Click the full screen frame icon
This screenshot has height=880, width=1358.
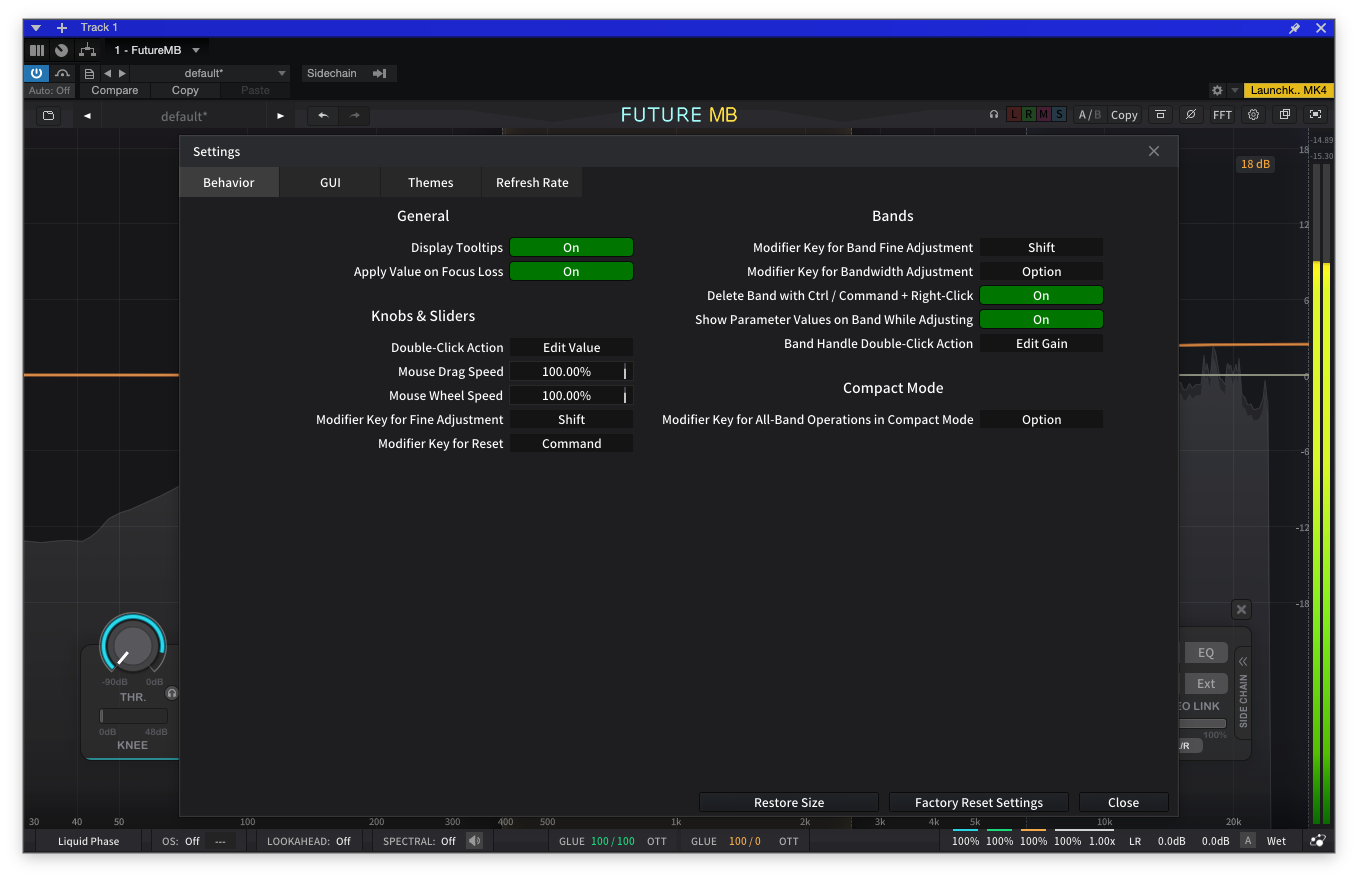pyautogui.click(x=1316, y=115)
